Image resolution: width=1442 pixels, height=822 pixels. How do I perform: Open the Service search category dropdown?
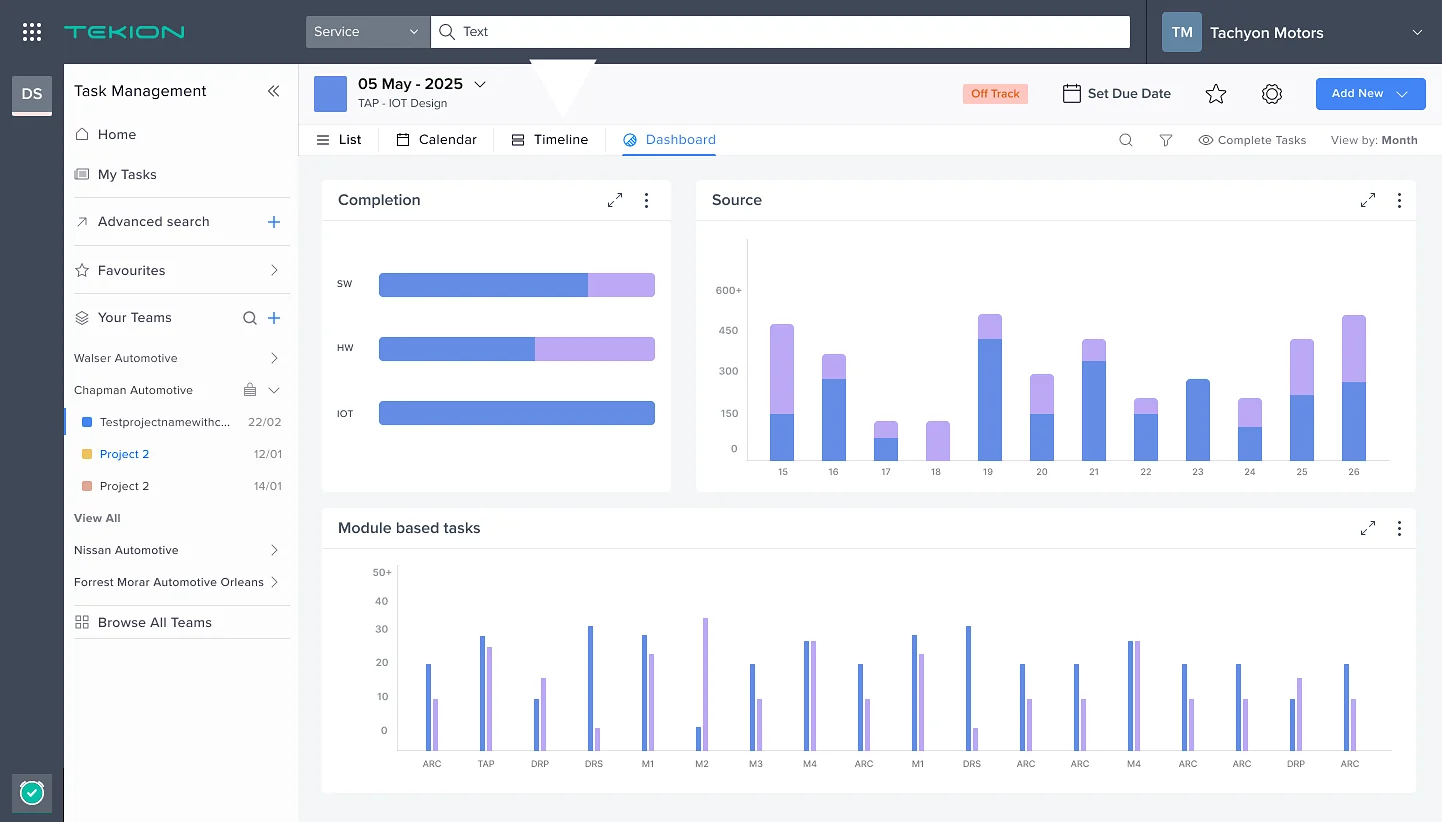click(x=368, y=32)
